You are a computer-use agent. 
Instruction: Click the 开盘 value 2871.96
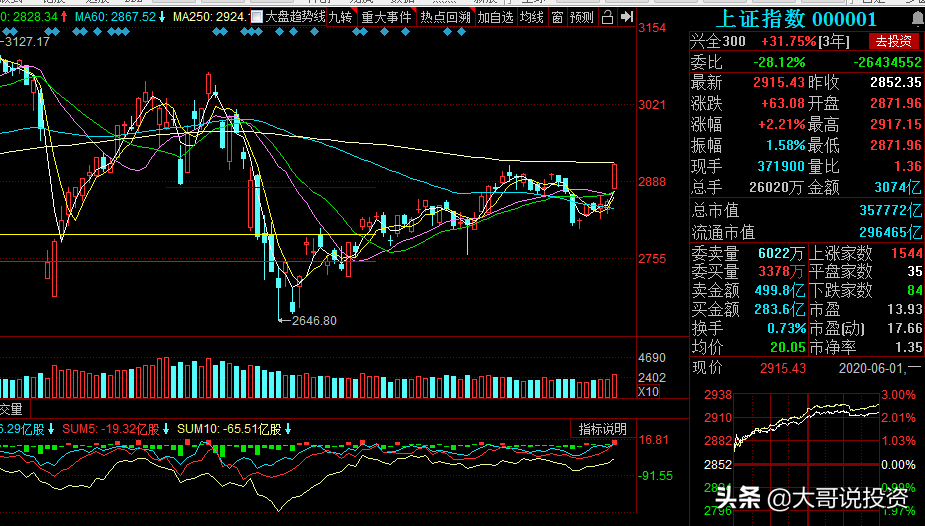click(896, 104)
